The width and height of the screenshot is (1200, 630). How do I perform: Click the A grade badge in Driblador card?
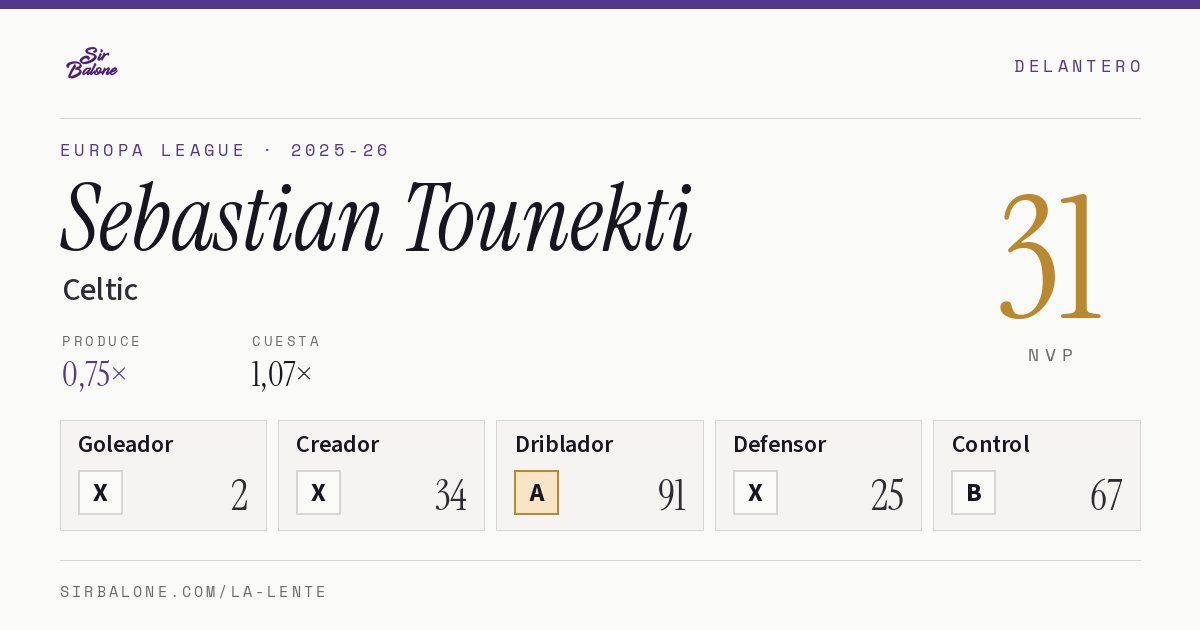coord(536,492)
